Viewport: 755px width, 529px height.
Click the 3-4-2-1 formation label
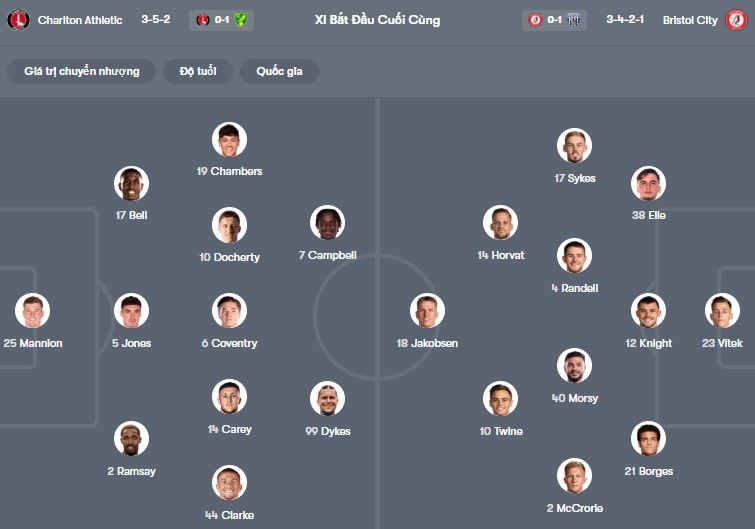[x=625, y=20]
